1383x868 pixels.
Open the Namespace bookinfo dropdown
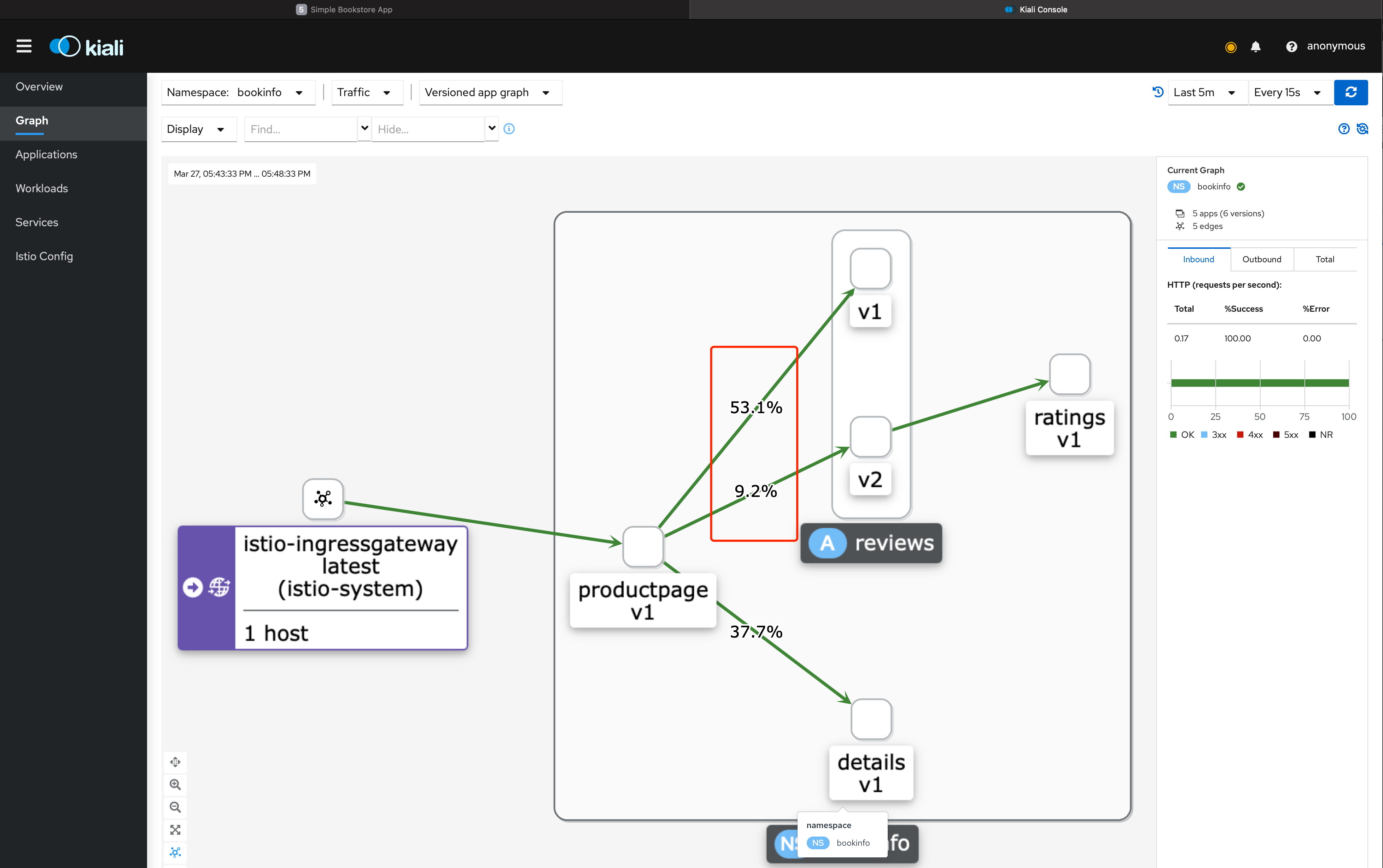click(x=238, y=93)
